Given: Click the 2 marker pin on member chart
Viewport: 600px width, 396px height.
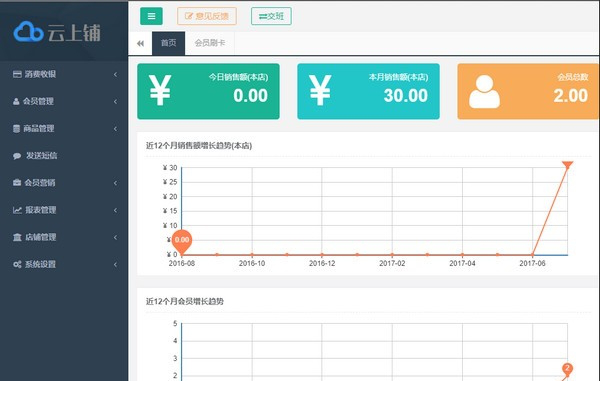Looking at the screenshot, I should [567, 370].
